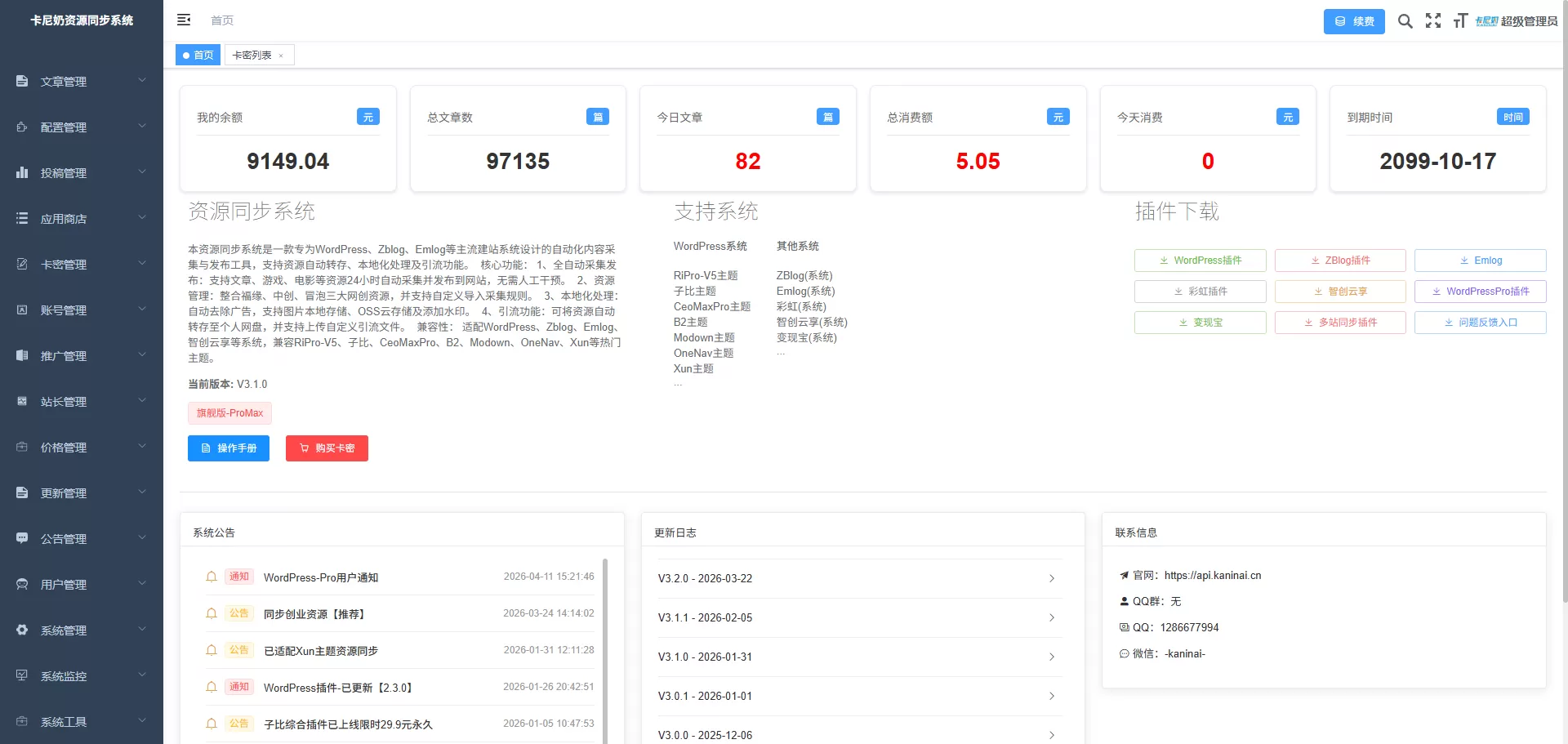Click the red 购买卡密 button
The width and height of the screenshot is (1568, 744).
point(327,448)
